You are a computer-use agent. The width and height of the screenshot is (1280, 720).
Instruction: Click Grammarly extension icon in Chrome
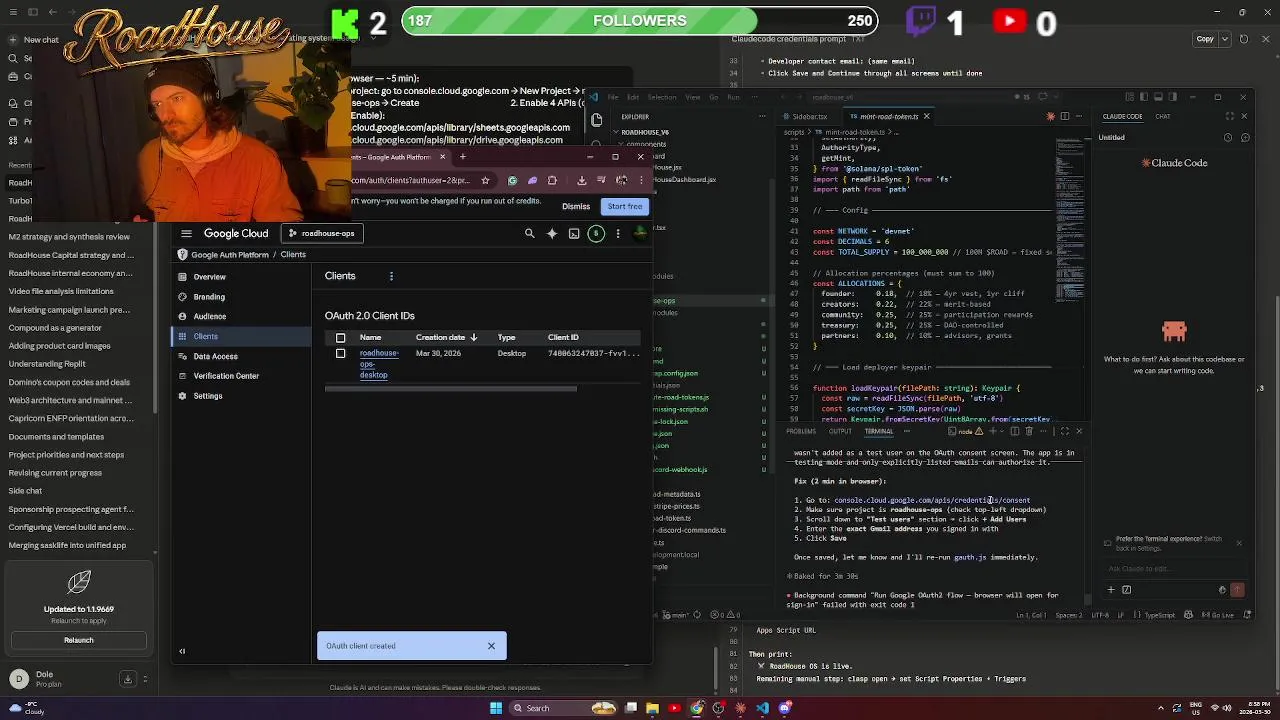512,180
